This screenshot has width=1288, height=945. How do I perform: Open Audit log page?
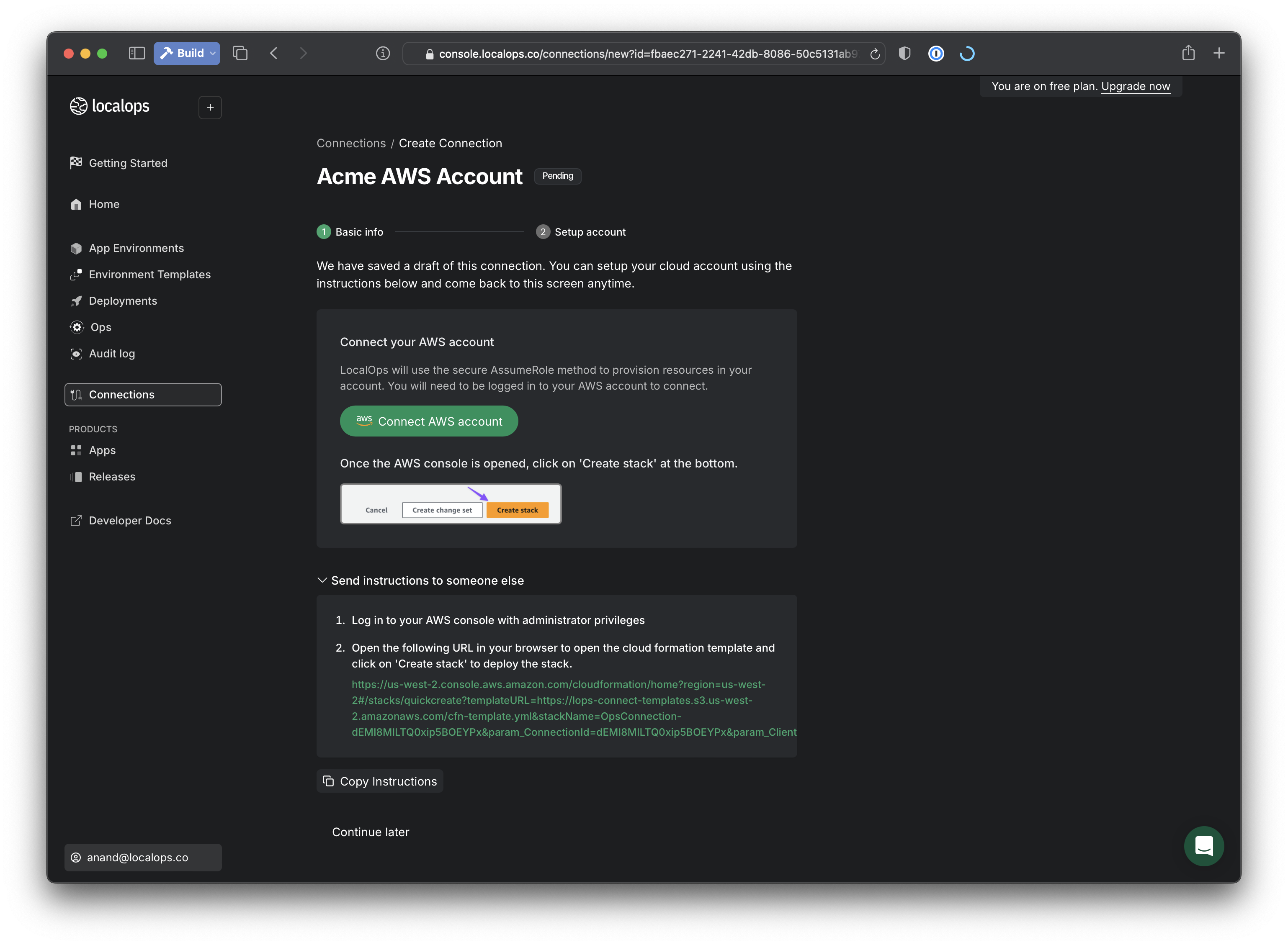click(x=112, y=354)
